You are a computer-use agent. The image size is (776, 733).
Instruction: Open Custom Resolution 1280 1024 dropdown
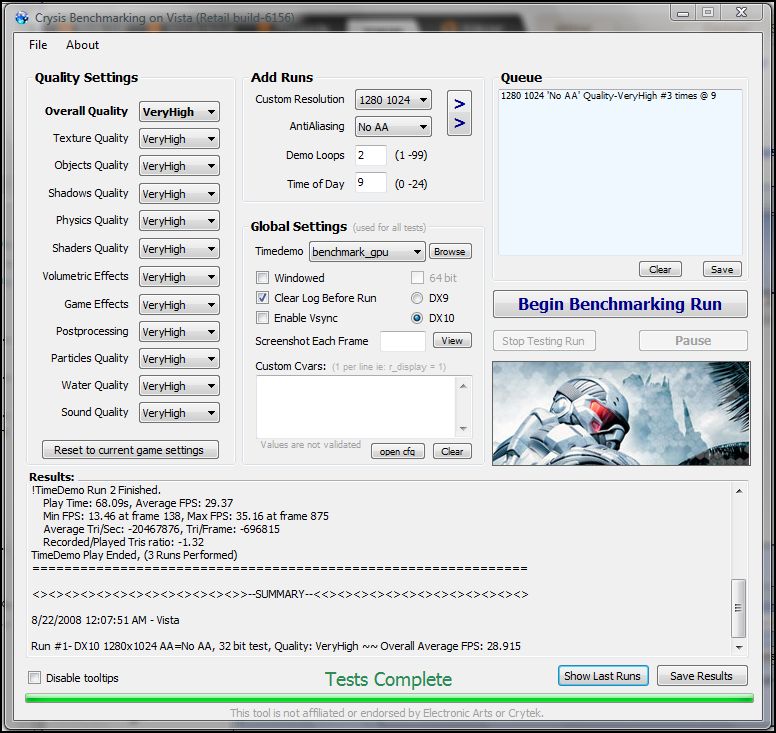coord(393,100)
